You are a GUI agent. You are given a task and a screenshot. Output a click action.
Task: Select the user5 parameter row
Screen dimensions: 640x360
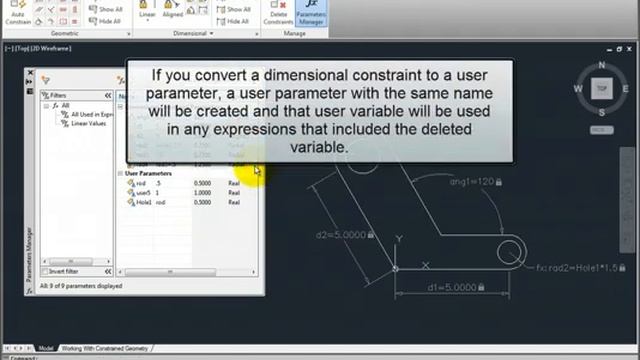(x=187, y=193)
